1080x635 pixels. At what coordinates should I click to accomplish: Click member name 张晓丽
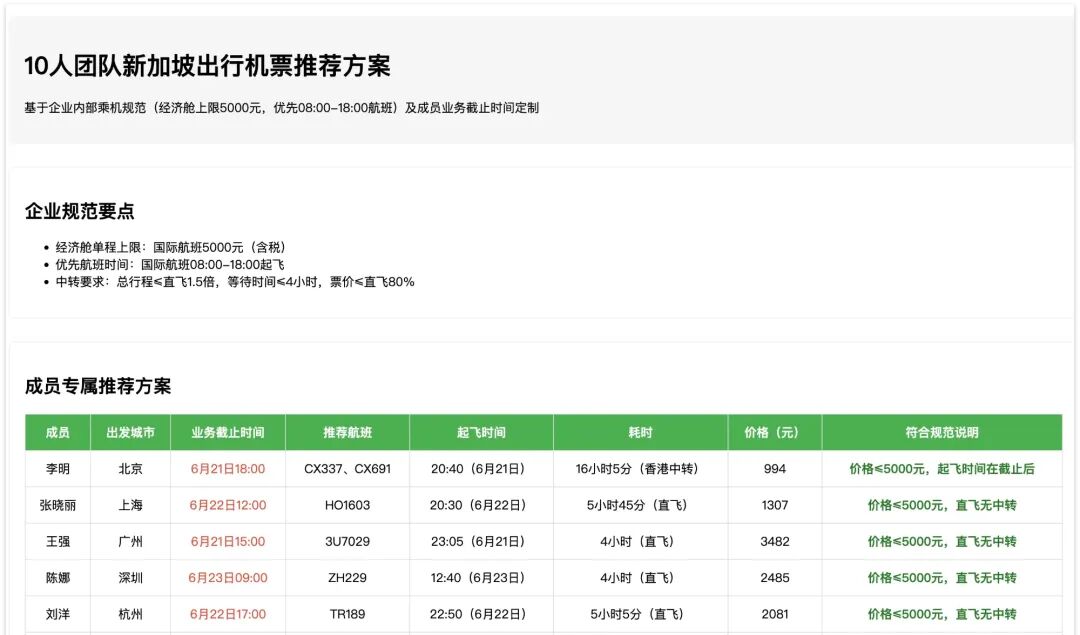[58, 506]
